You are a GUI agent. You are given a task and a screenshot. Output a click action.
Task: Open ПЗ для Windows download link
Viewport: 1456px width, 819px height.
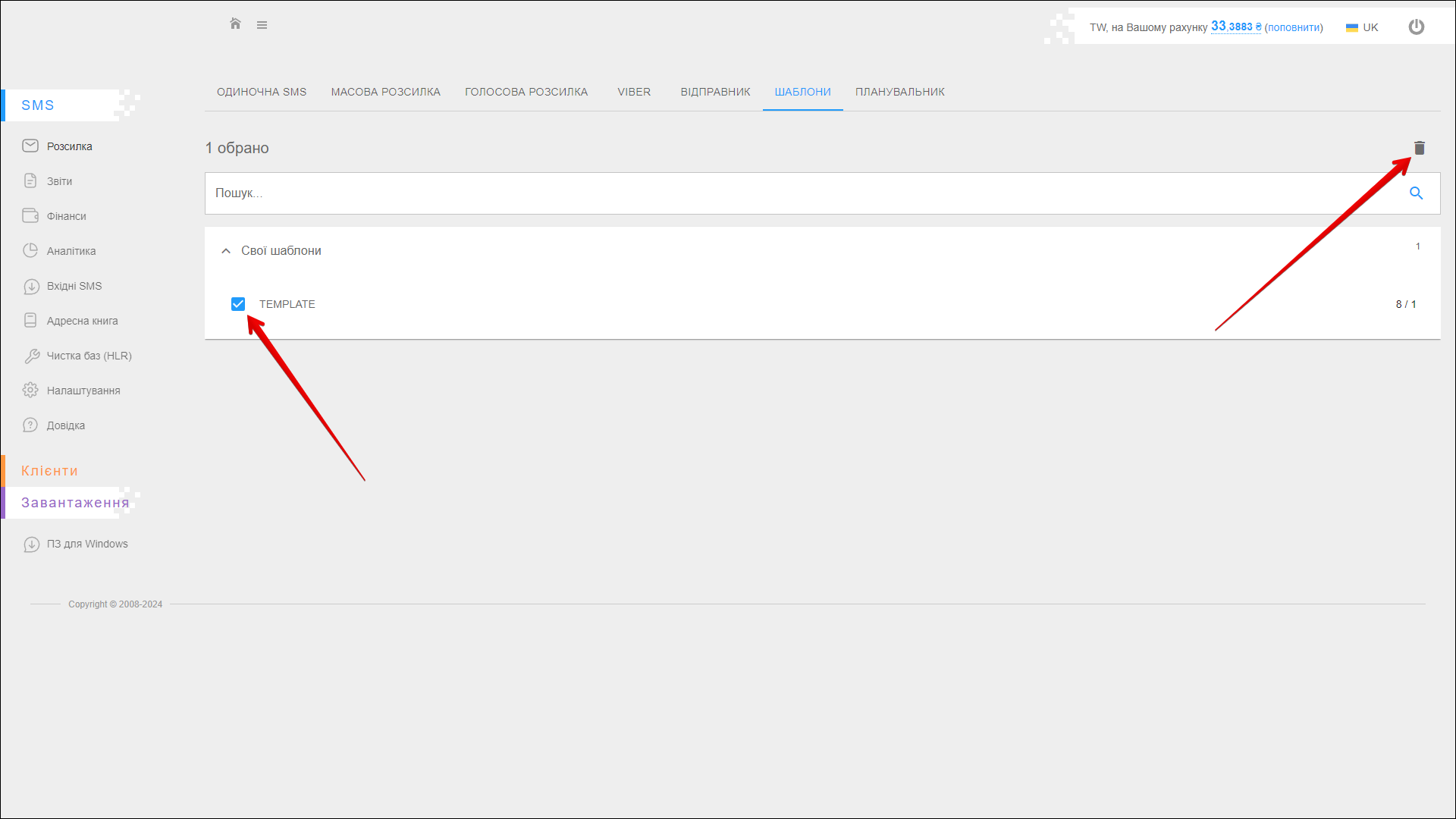click(86, 544)
